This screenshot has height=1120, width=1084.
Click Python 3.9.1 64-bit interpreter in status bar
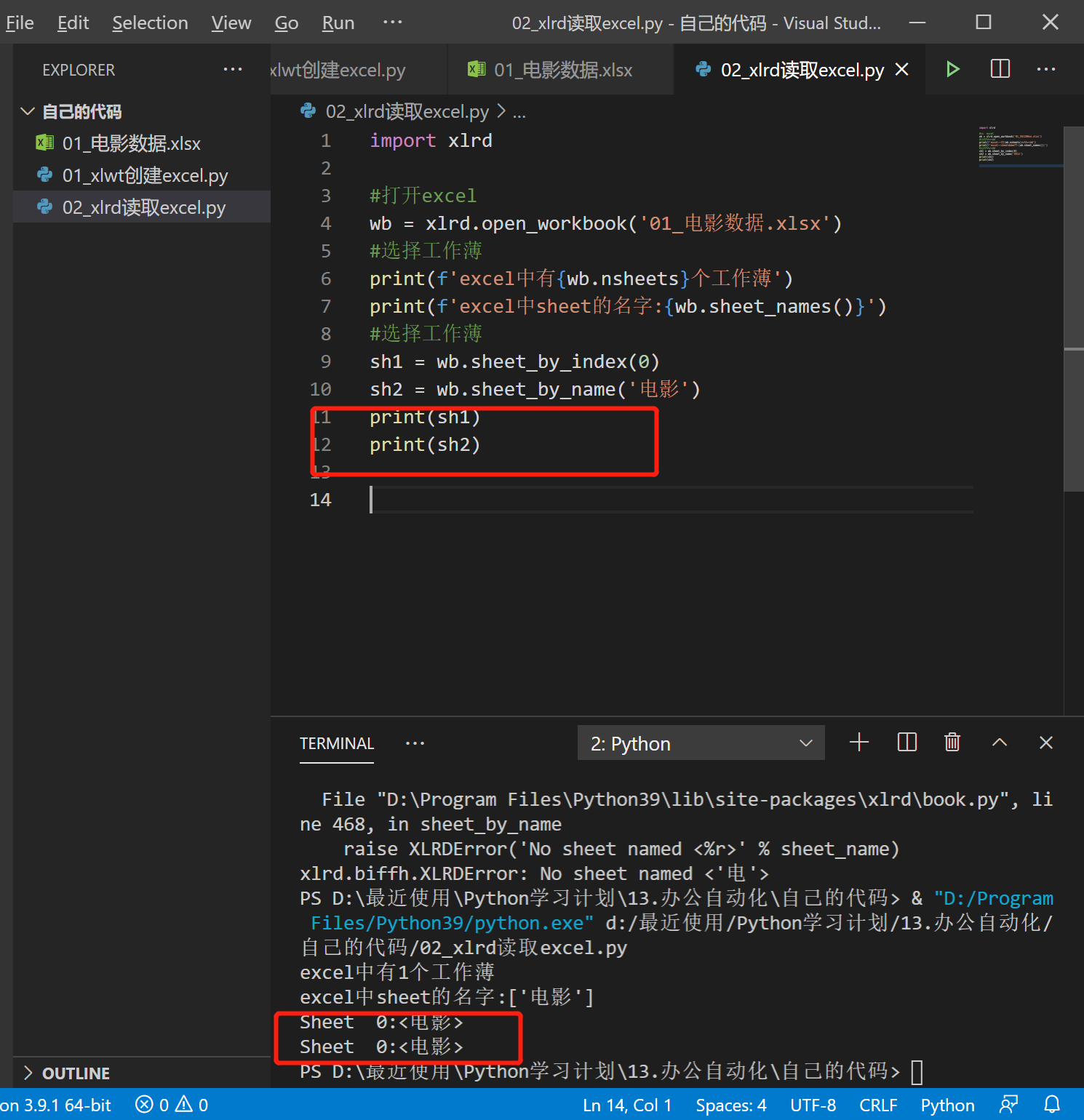[56, 1105]
